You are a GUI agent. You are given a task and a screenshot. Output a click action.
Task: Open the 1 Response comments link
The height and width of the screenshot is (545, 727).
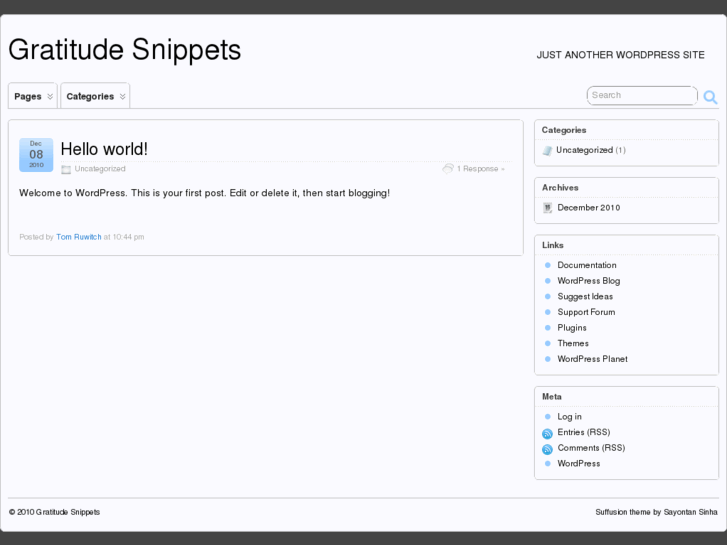(x=477, y=169)
